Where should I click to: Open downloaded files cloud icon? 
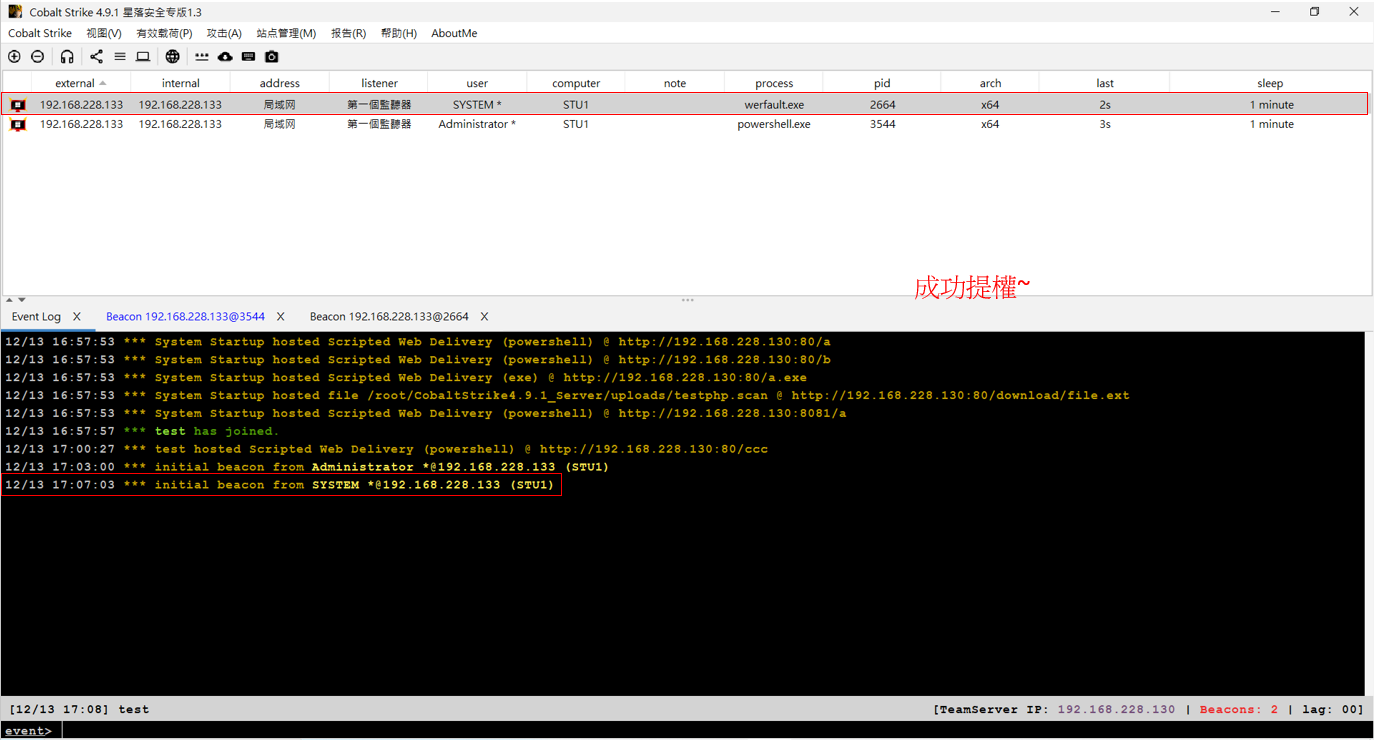coord(225,57)
